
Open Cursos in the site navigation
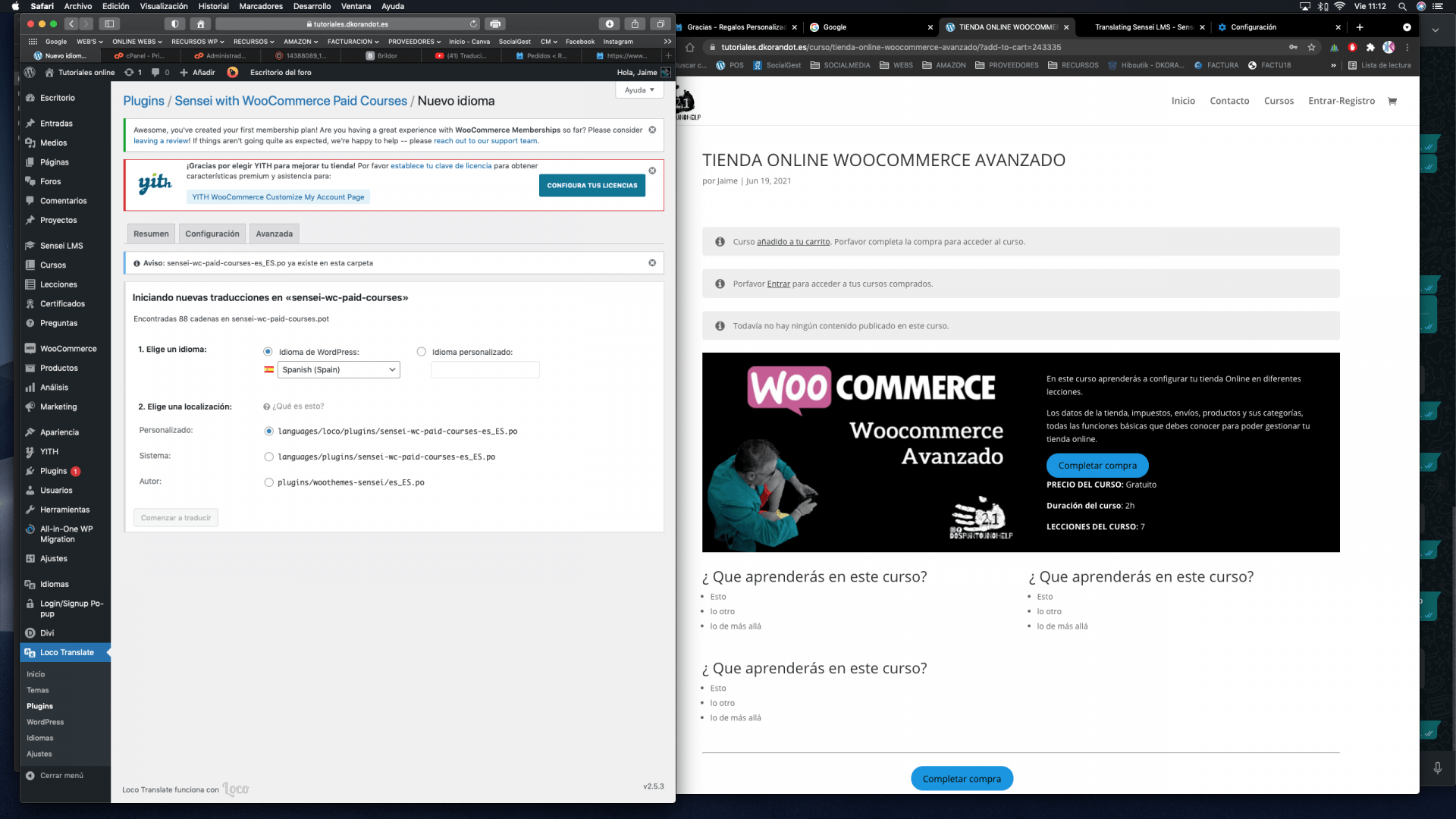(x=1279, y=101)
